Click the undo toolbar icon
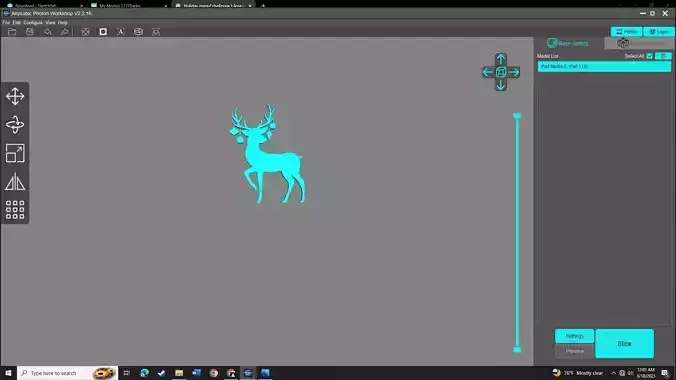676x380 pixels. pos(47,32)
